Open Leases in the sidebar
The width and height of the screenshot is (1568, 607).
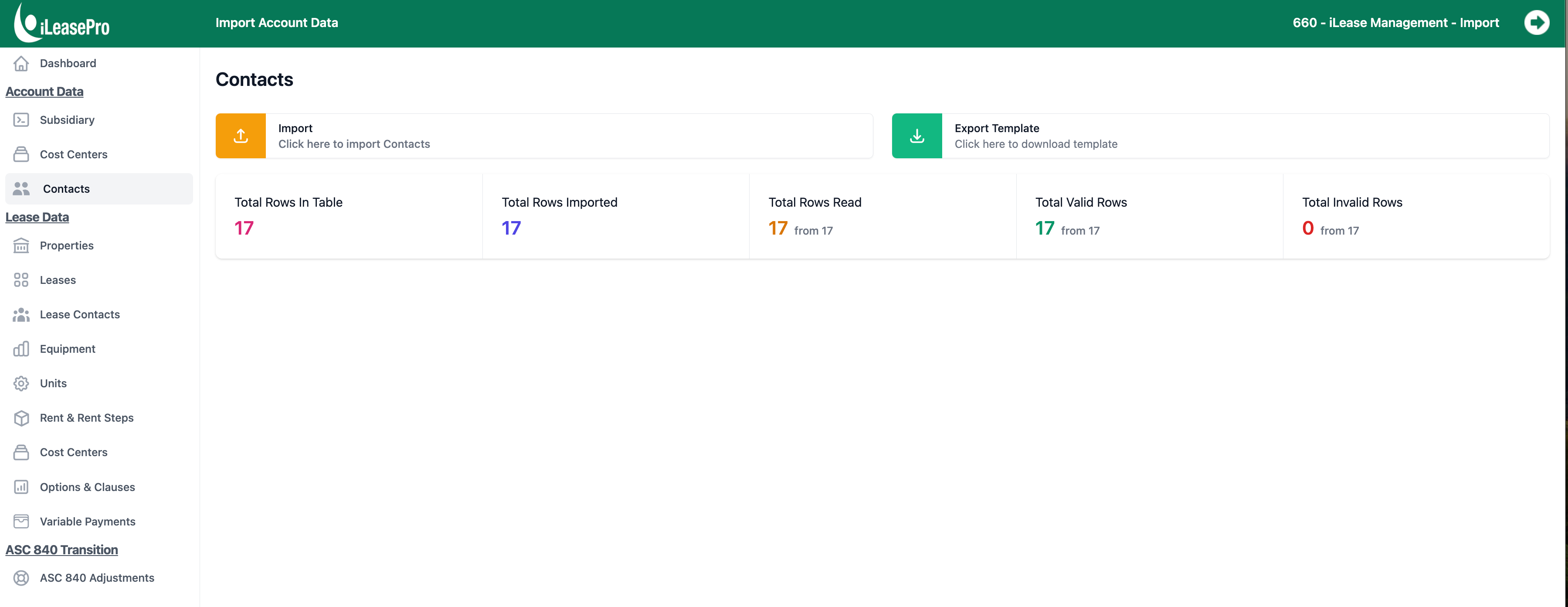[x=99, y=280]
